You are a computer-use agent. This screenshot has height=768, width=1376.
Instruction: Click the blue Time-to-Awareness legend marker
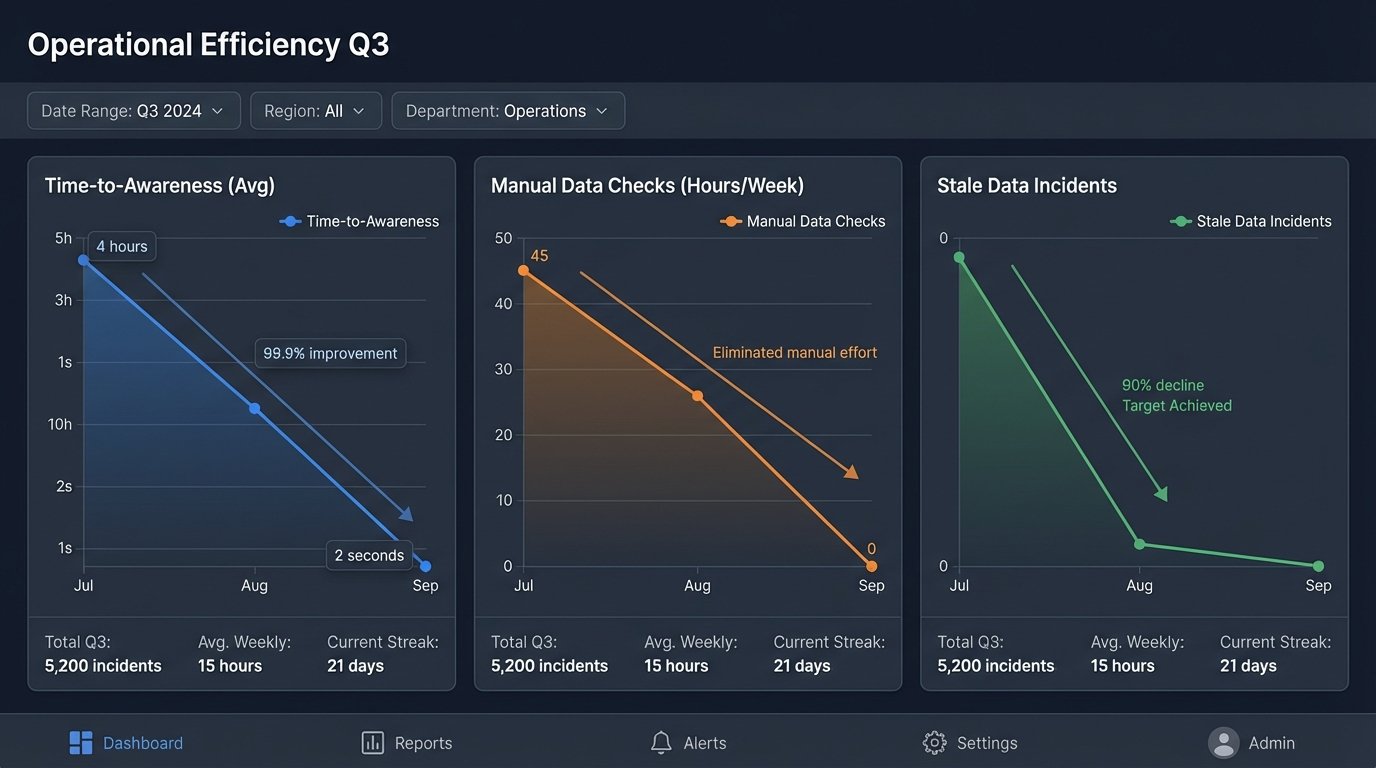point(288,221)
